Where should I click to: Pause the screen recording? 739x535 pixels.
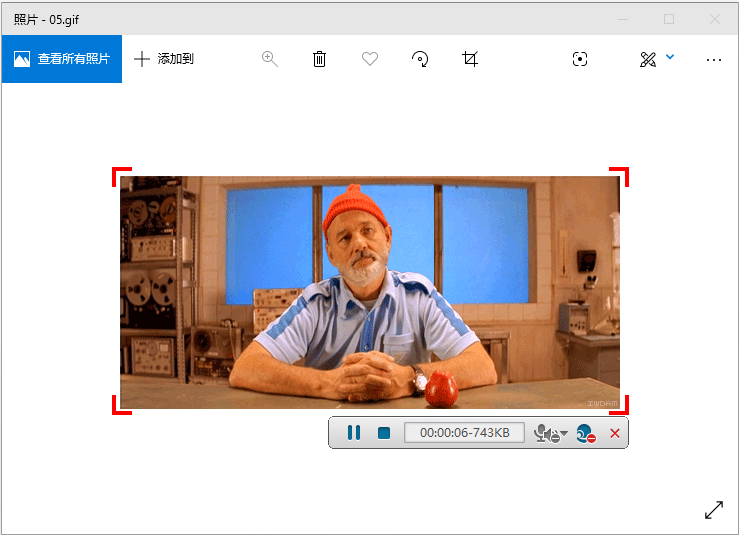point(353,433)
